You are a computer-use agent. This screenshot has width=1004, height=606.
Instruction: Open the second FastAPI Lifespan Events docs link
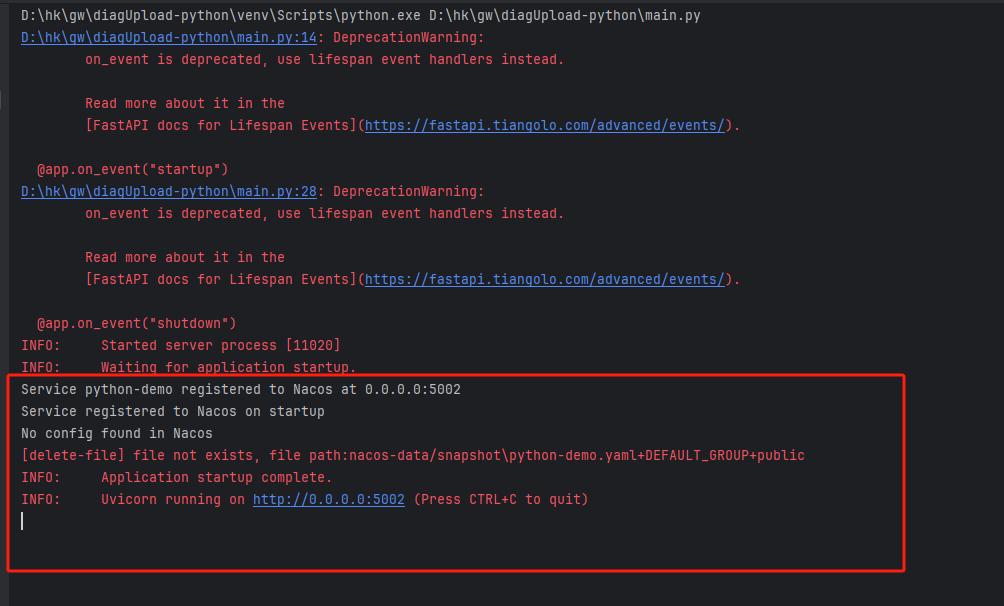click(545, 279)
